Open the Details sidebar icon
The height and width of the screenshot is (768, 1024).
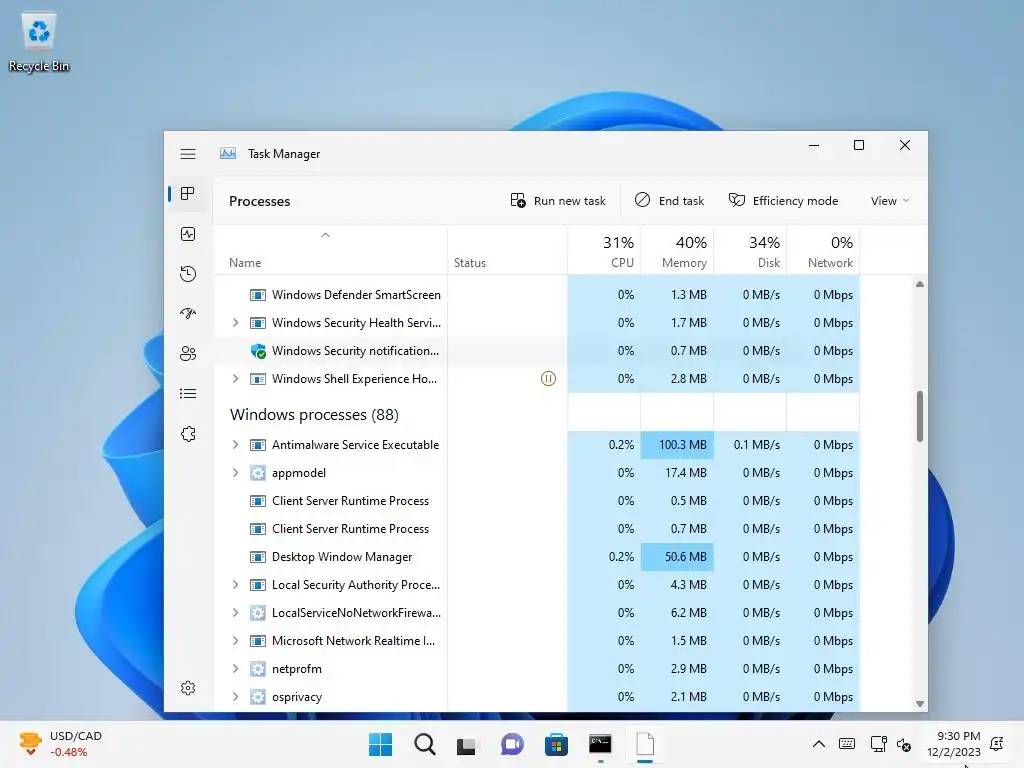point(188,393)
